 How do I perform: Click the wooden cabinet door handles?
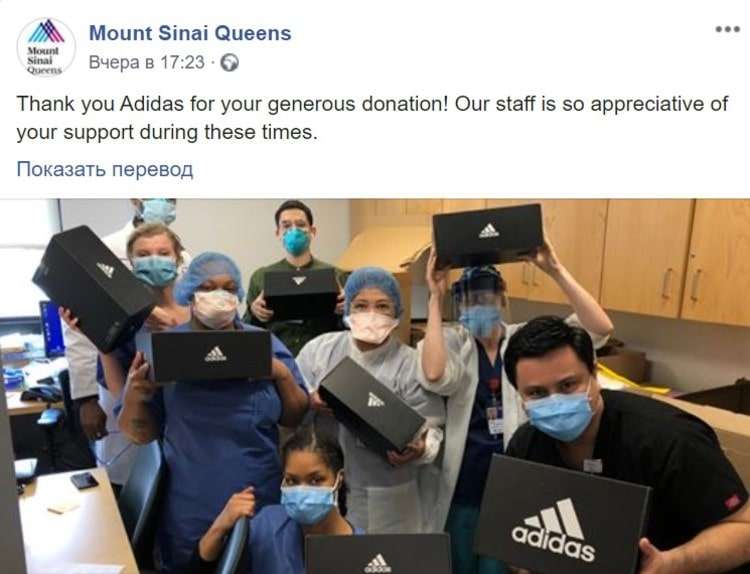(682, 284)
